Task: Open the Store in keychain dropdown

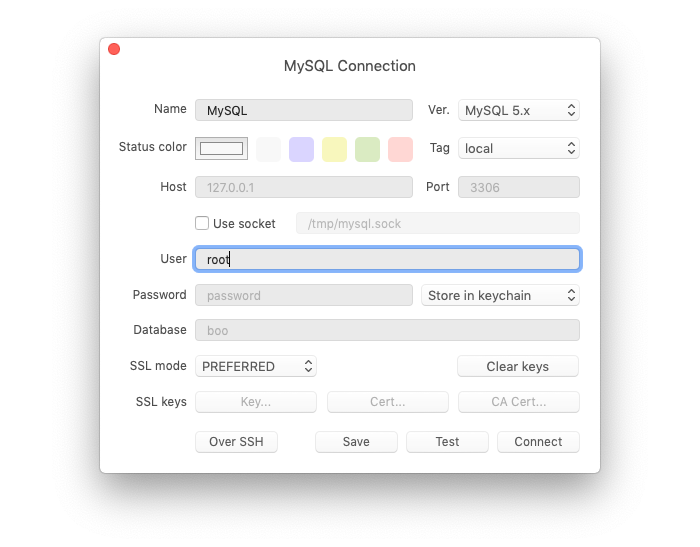Action: [x=500, y=295]
